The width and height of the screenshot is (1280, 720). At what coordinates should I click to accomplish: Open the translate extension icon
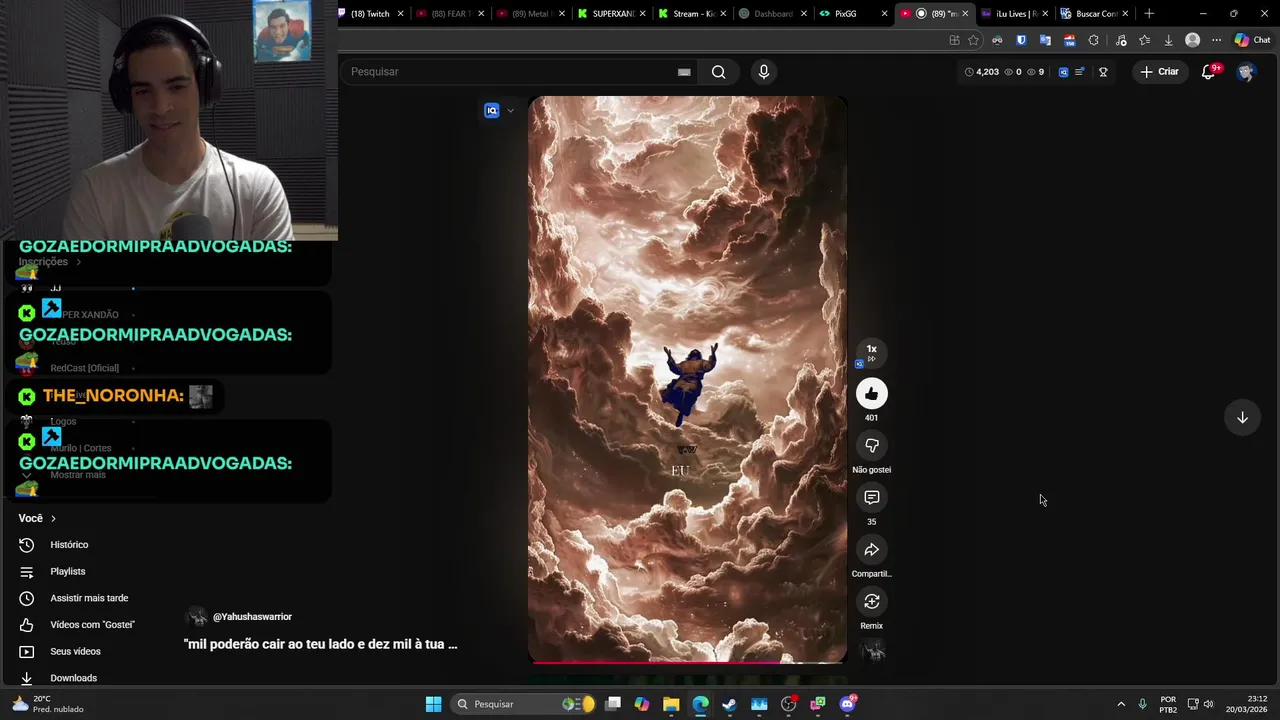[x=1045, y=40]
